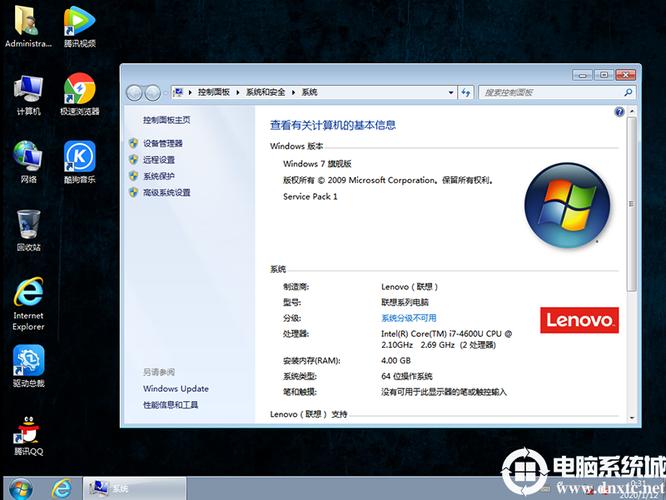Launch Internet Explorer desktop icon
The width and height of the screenshot is (666, 500).
tap(28, 303)
